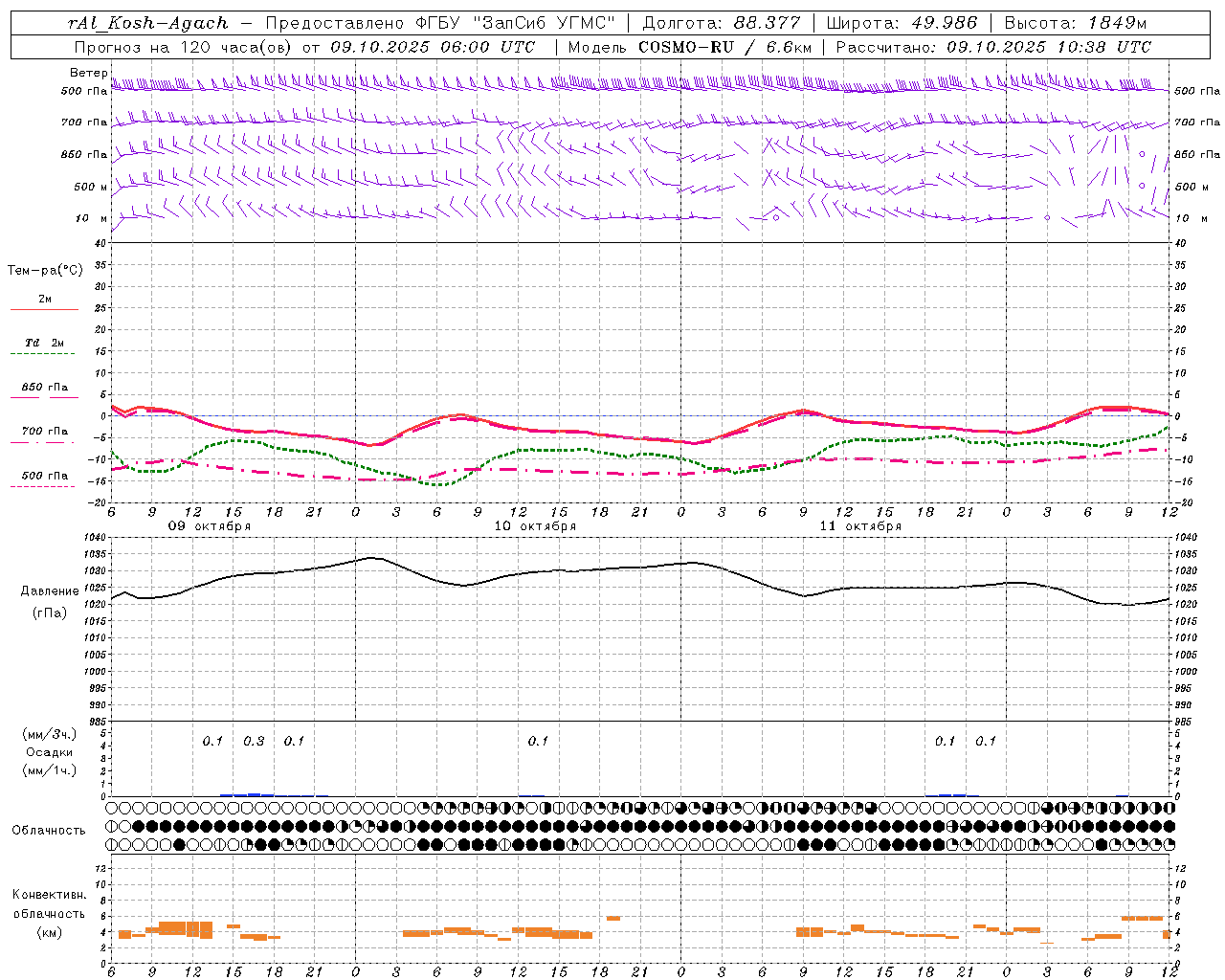The height and width of the screenshot is (980, 1225).
Task: Click the Тем-ра(°C) temperature panel label
Action: point(45,271)
